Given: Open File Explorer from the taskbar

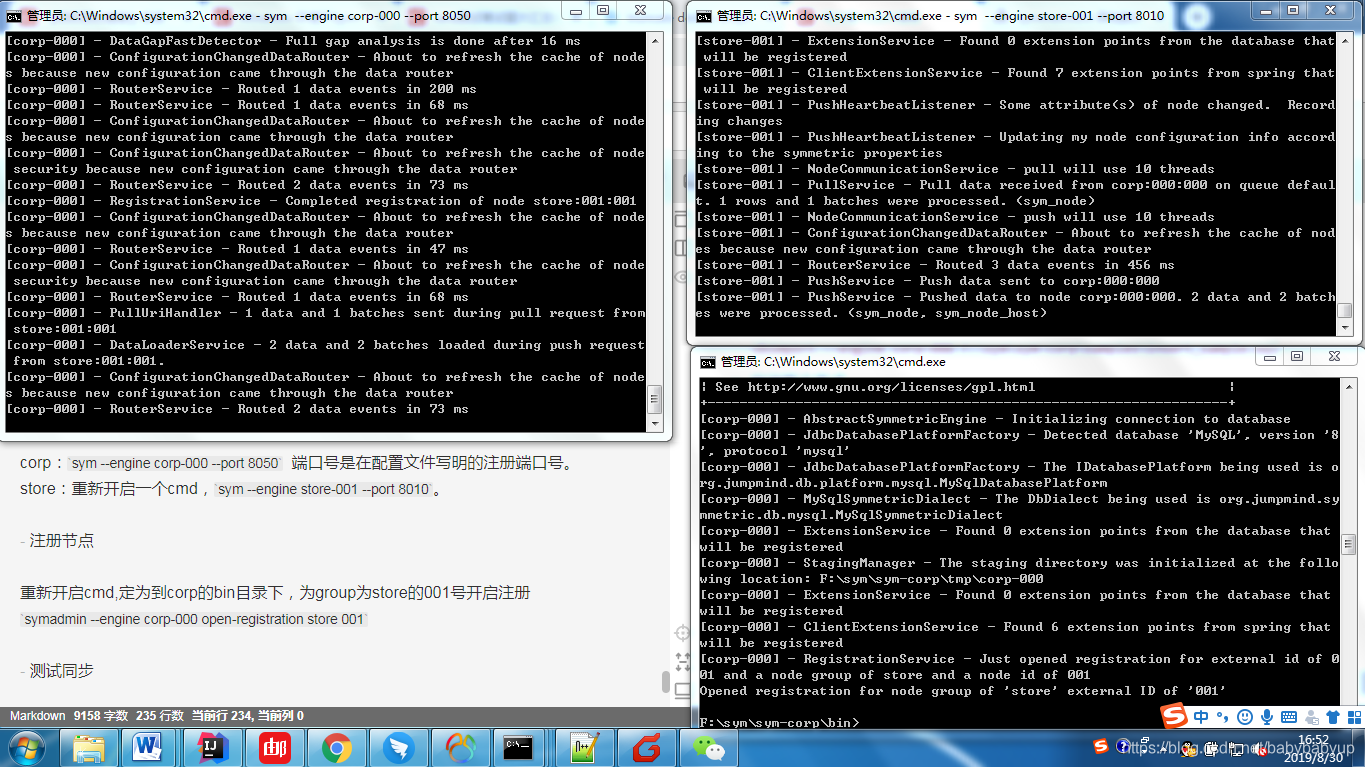Looking at the screenshot, I should [x=89, y=747].
